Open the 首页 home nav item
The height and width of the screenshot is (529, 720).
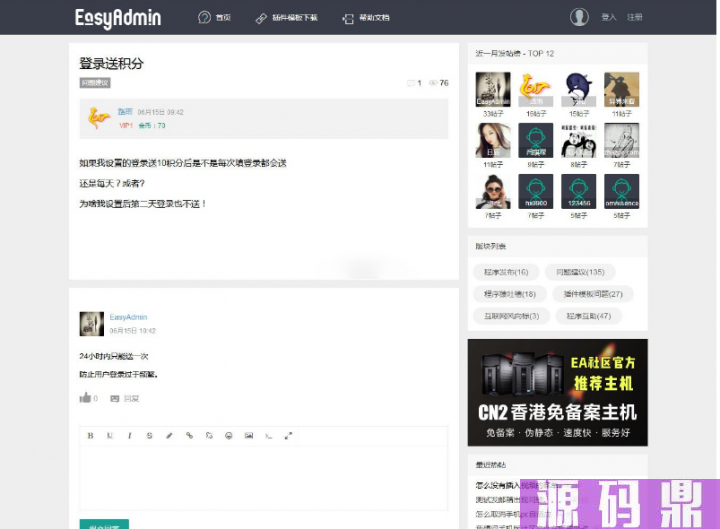pos(223,17)
